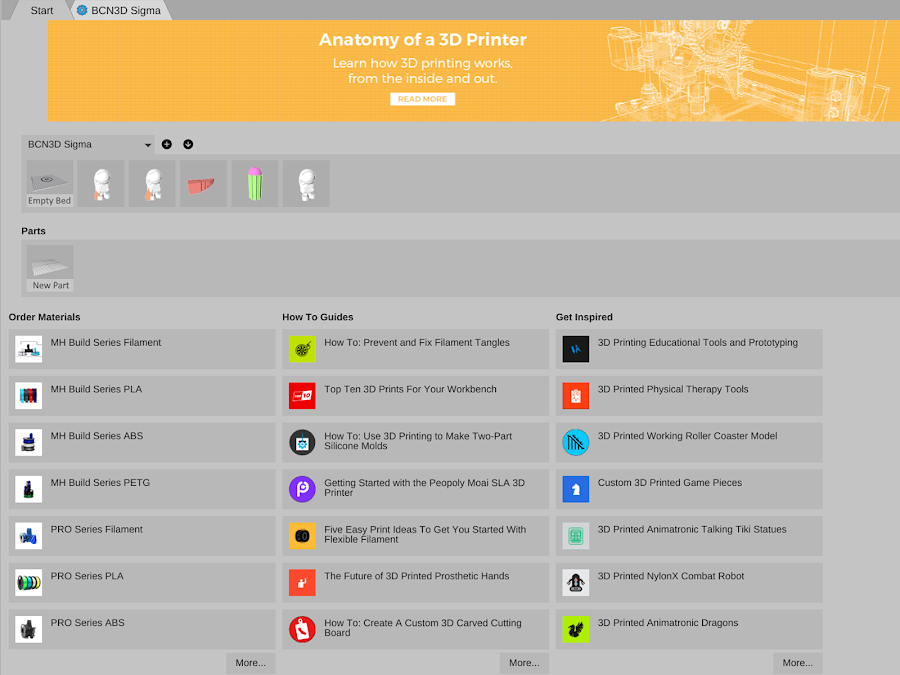Open MH Build Series PETG link
Viewport: 900px width, 675px height.
[x=100, y=483]
